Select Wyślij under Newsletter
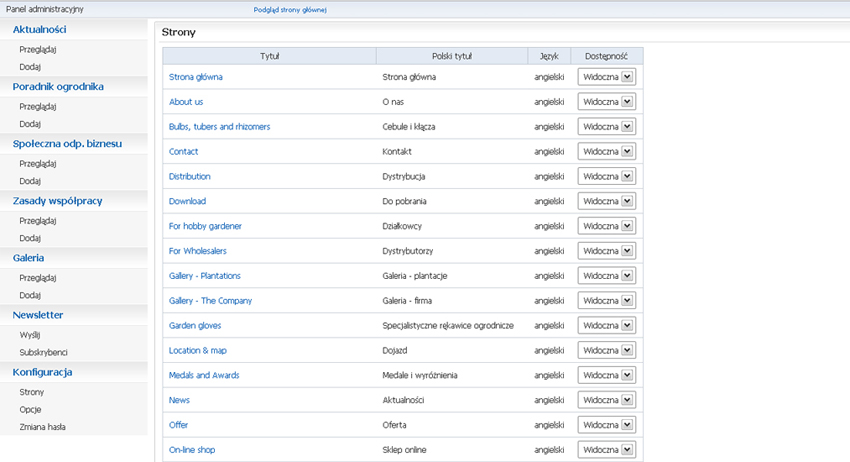Image resolution: width=850 pixels, height=462 pixels. (30, 335)
